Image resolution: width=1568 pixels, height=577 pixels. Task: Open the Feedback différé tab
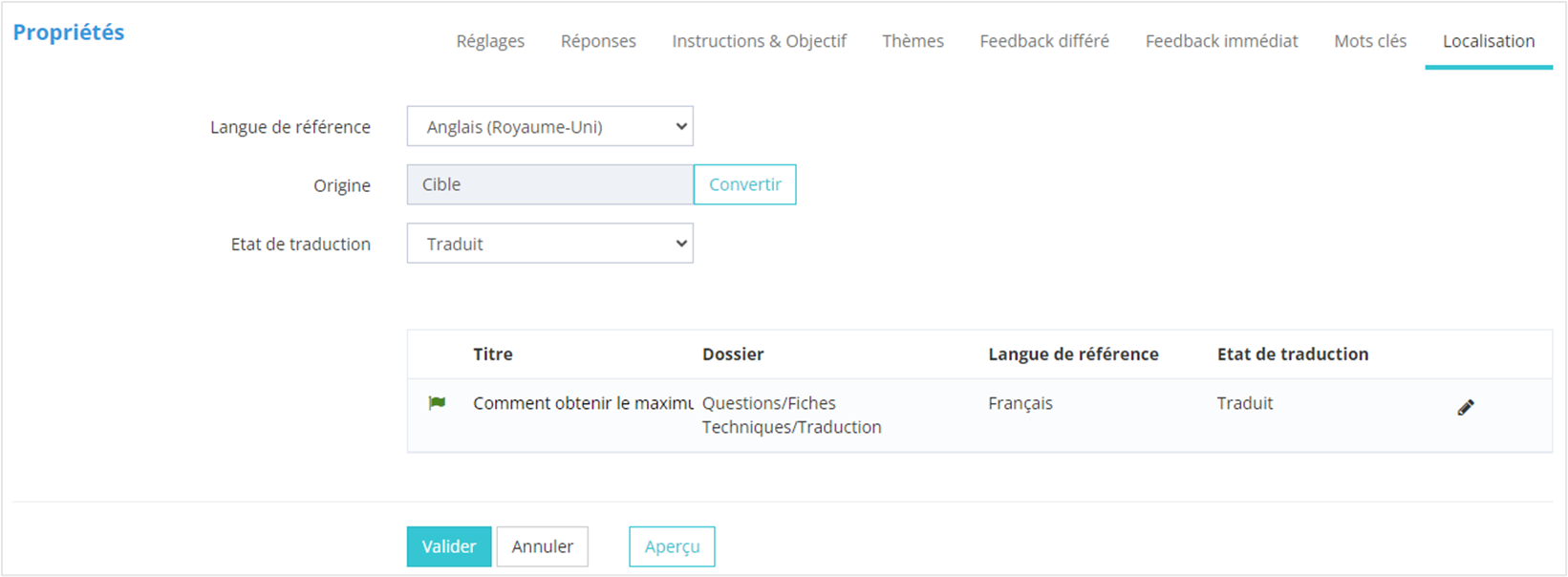tap(1044, 41)
